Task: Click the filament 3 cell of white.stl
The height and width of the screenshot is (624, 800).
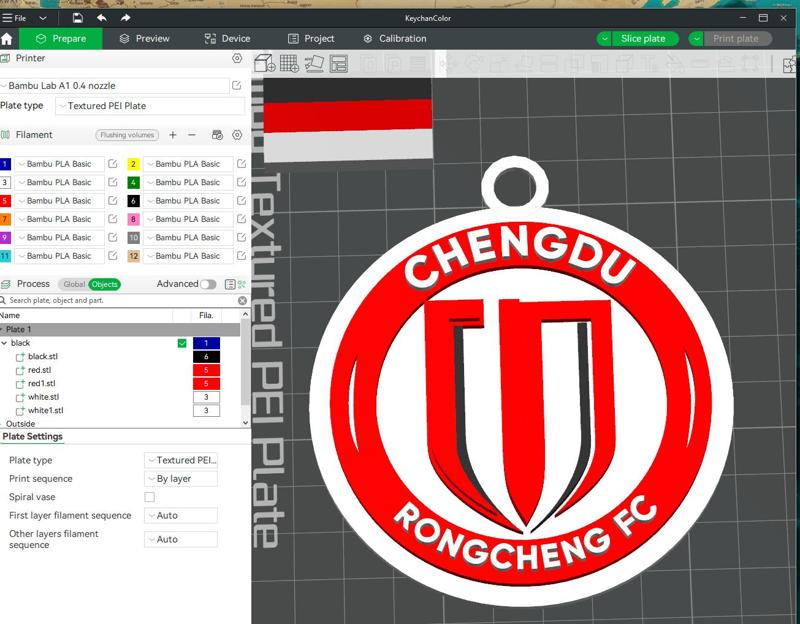Action: tap(206, 397)
